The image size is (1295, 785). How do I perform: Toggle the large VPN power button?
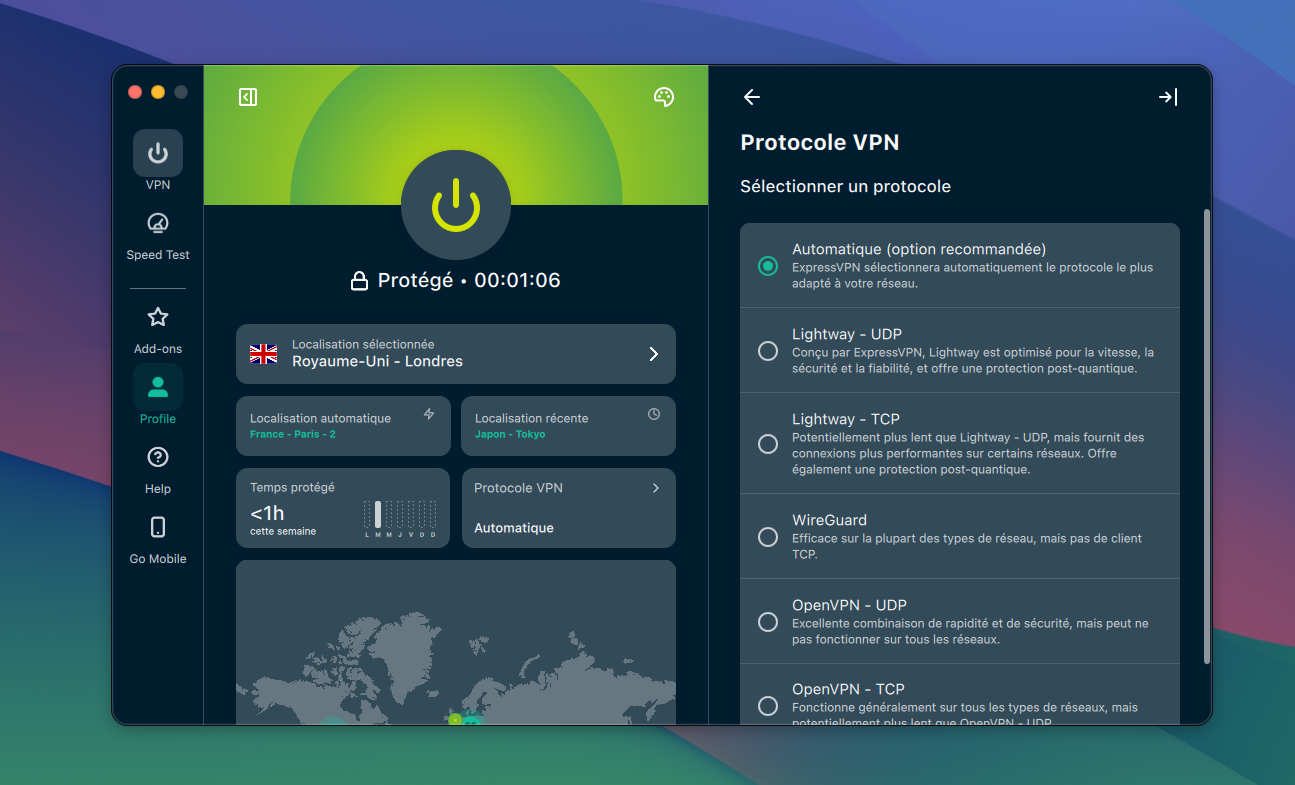coord(456,205)
